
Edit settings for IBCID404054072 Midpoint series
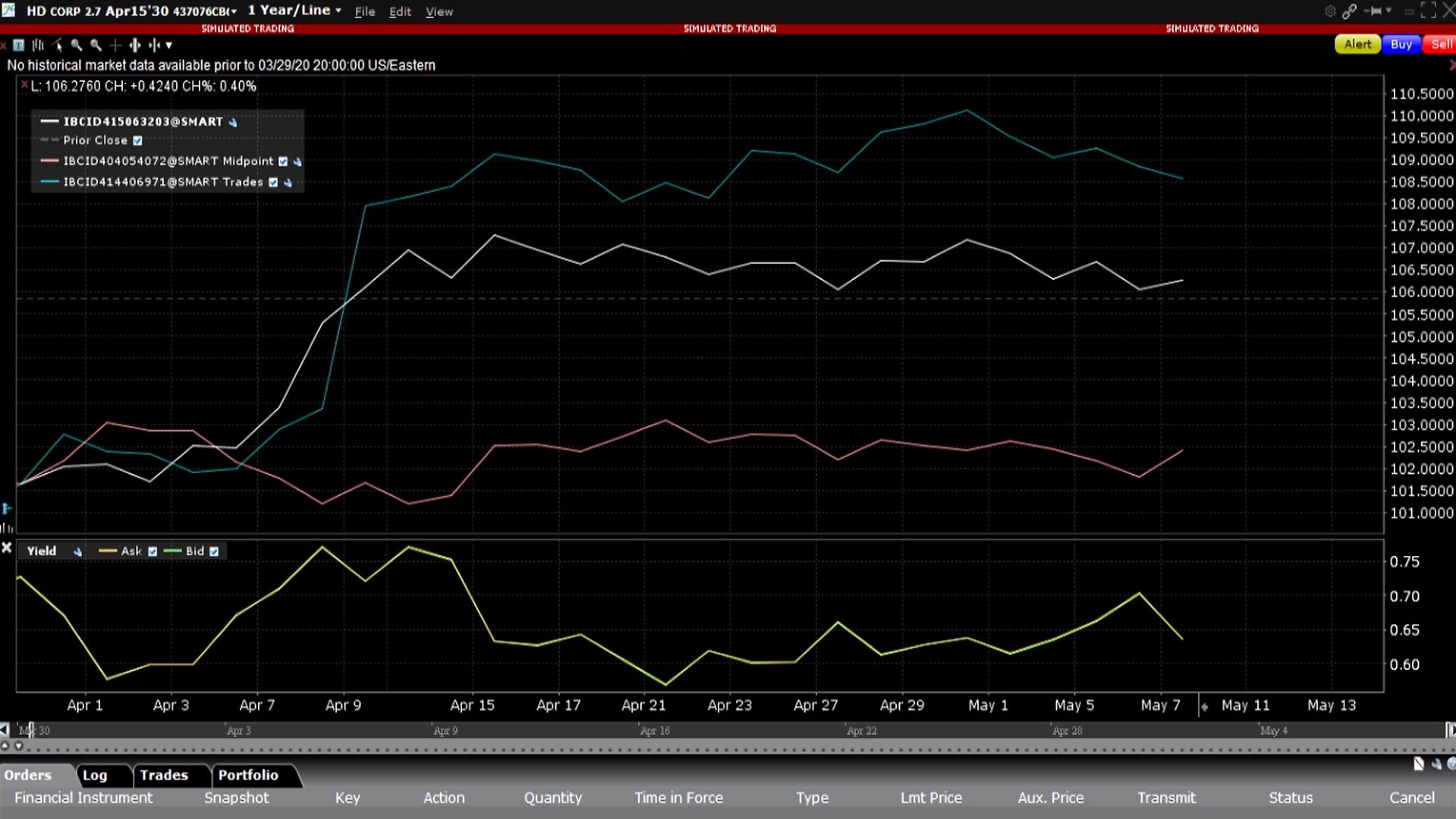click(x=297, y=162)
